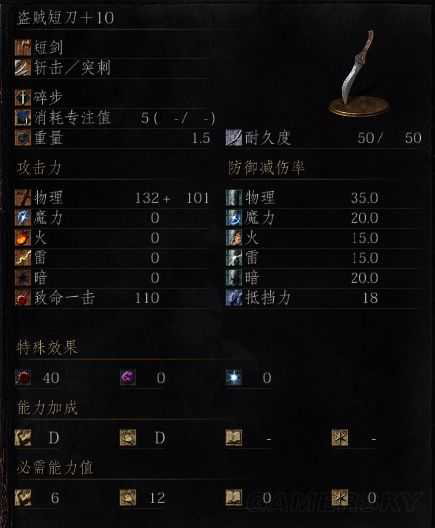Click the dagger weapon preview image

360,73
